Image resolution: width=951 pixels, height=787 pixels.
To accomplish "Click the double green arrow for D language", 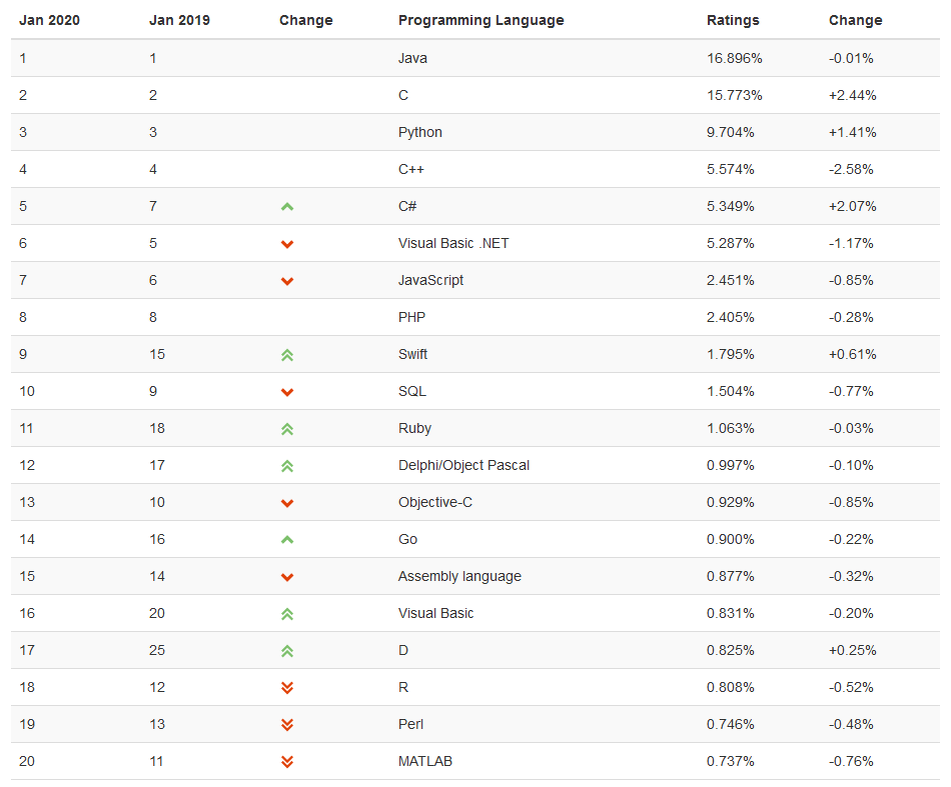I will [x=287, y=651].
